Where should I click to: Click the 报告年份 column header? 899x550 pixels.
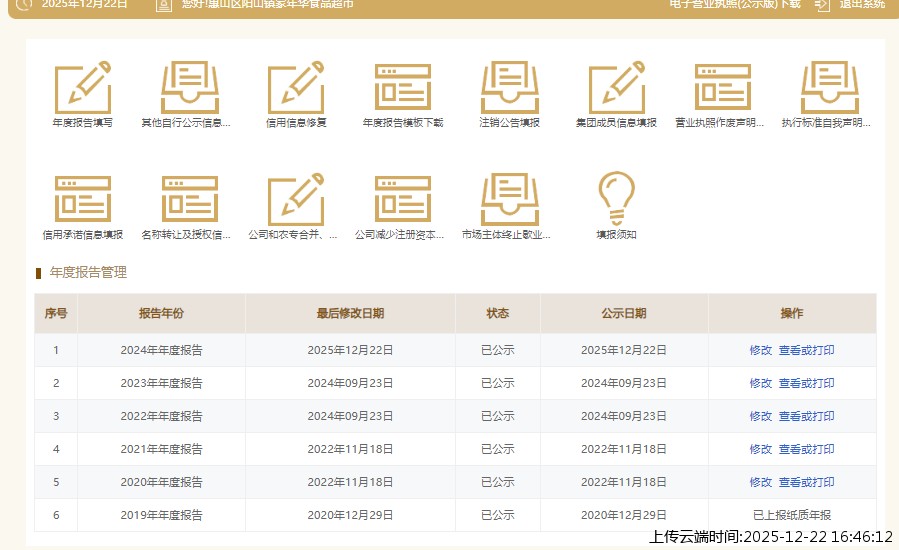[161, 313]
